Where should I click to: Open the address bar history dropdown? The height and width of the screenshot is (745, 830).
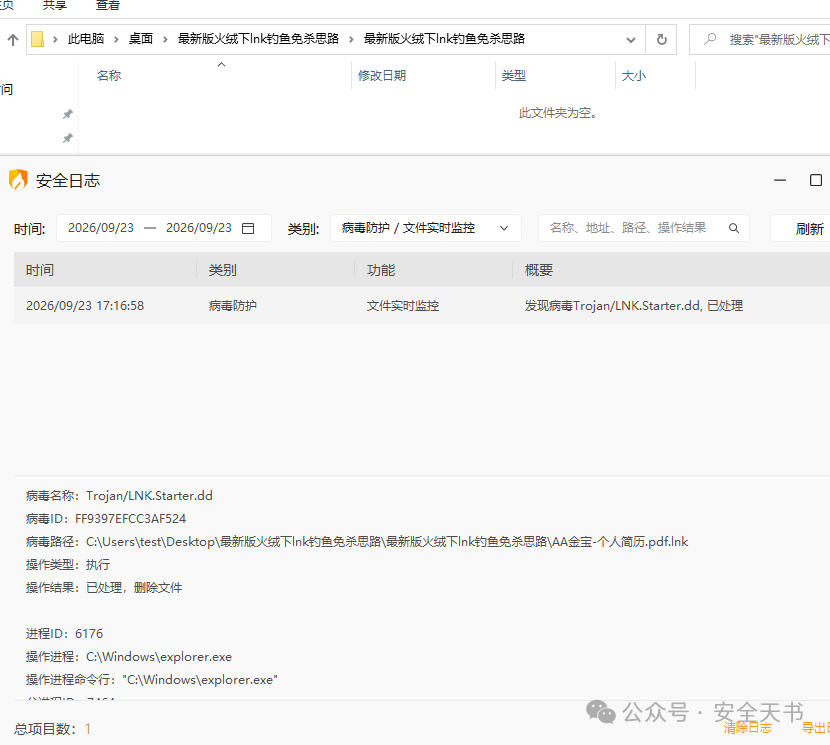(630, 40)
